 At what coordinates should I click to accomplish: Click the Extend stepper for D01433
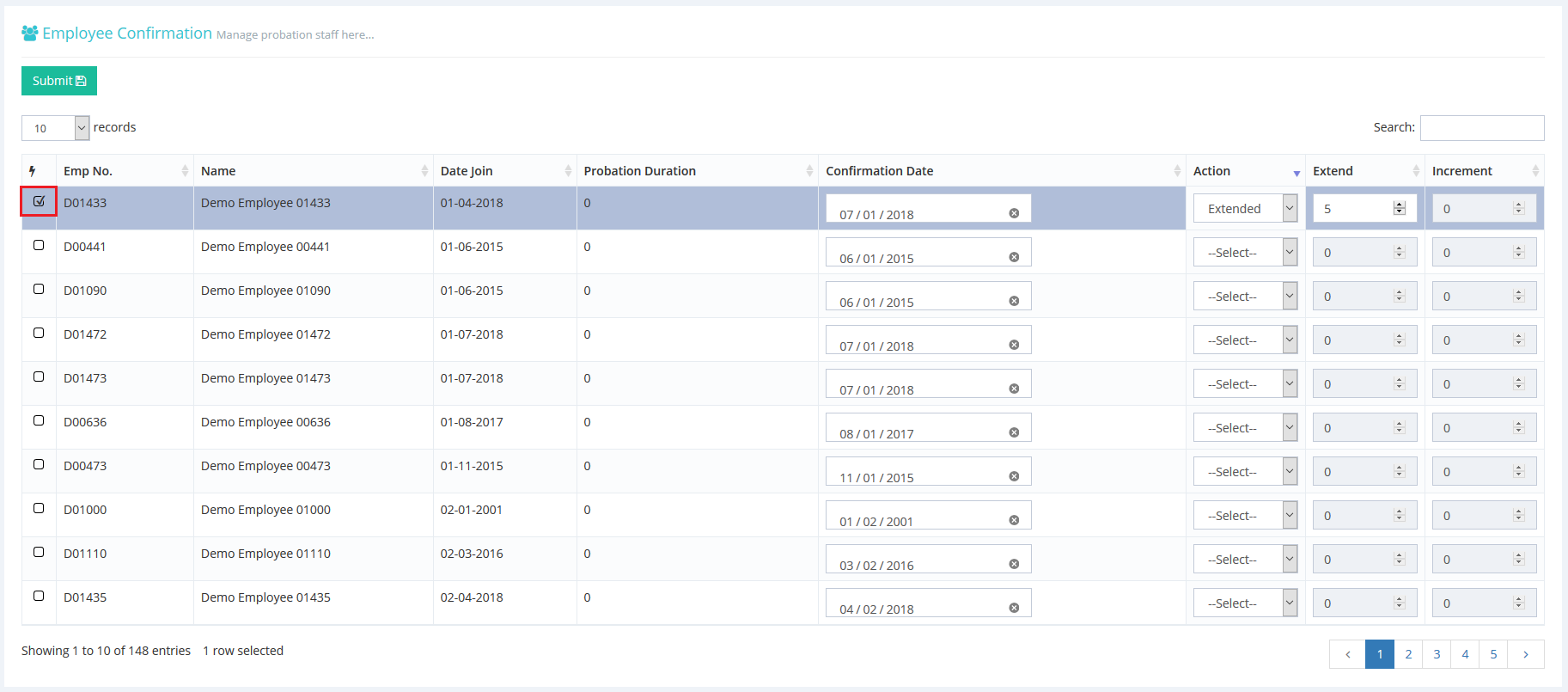[x=1399, y=208]
